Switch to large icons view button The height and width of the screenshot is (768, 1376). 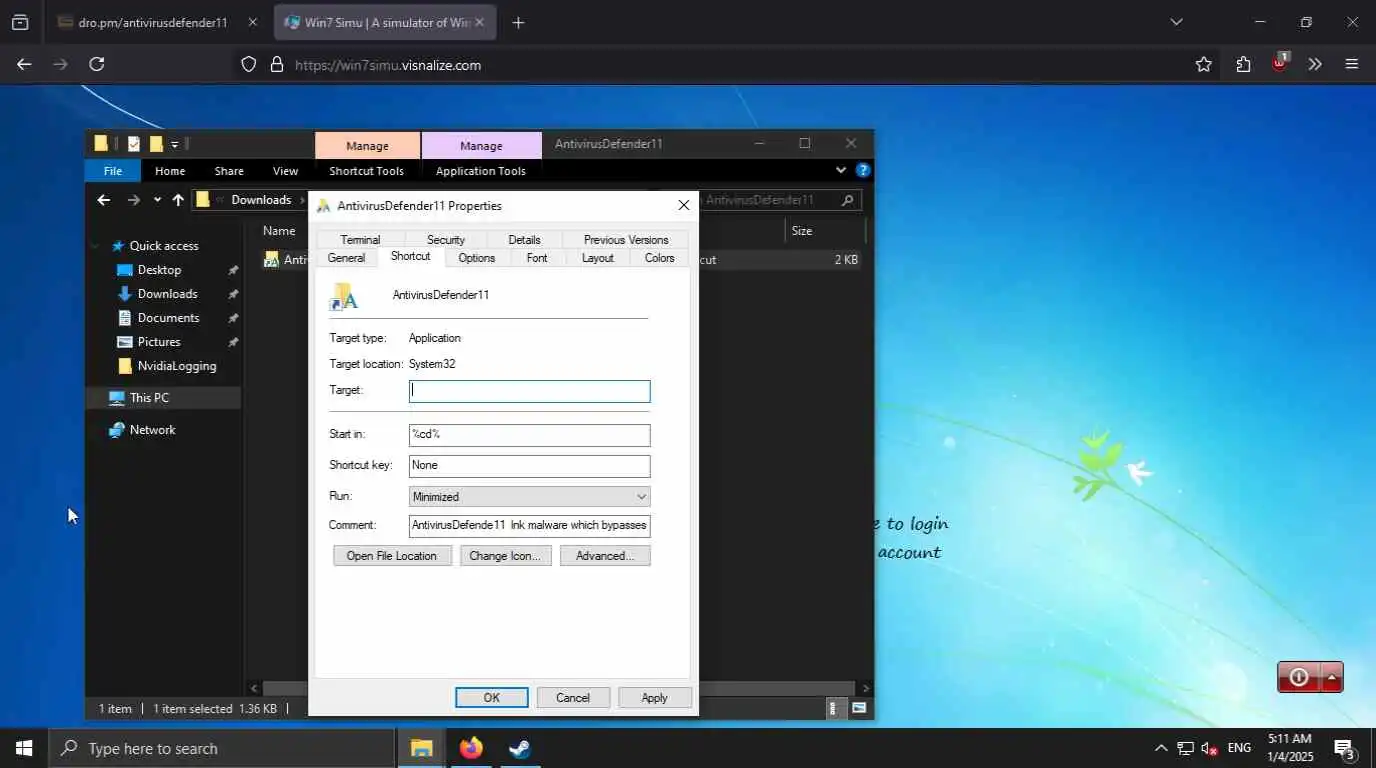(x=859, y=708)
